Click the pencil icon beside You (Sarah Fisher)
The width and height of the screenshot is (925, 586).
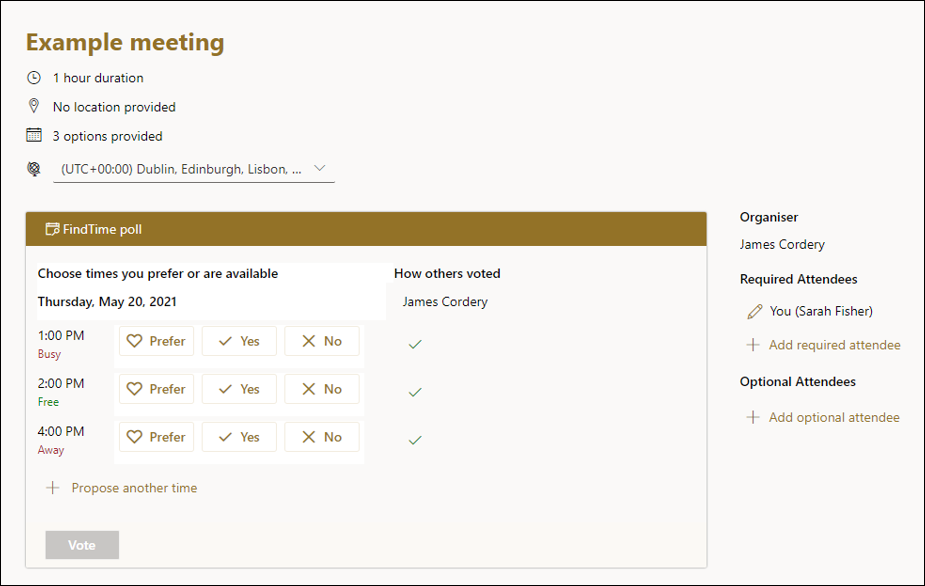coord(754,312)
